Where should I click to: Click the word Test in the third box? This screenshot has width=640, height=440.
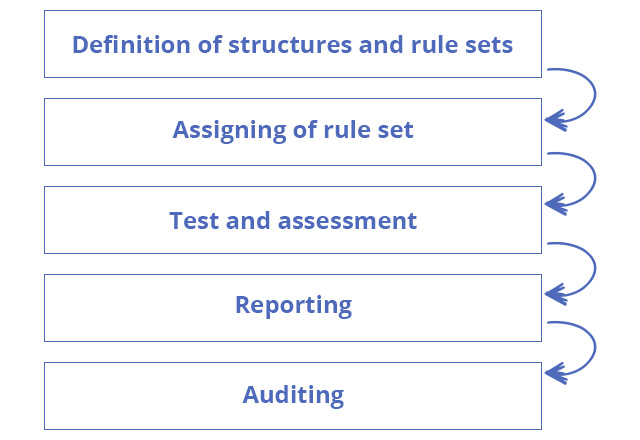pos(194,221)
